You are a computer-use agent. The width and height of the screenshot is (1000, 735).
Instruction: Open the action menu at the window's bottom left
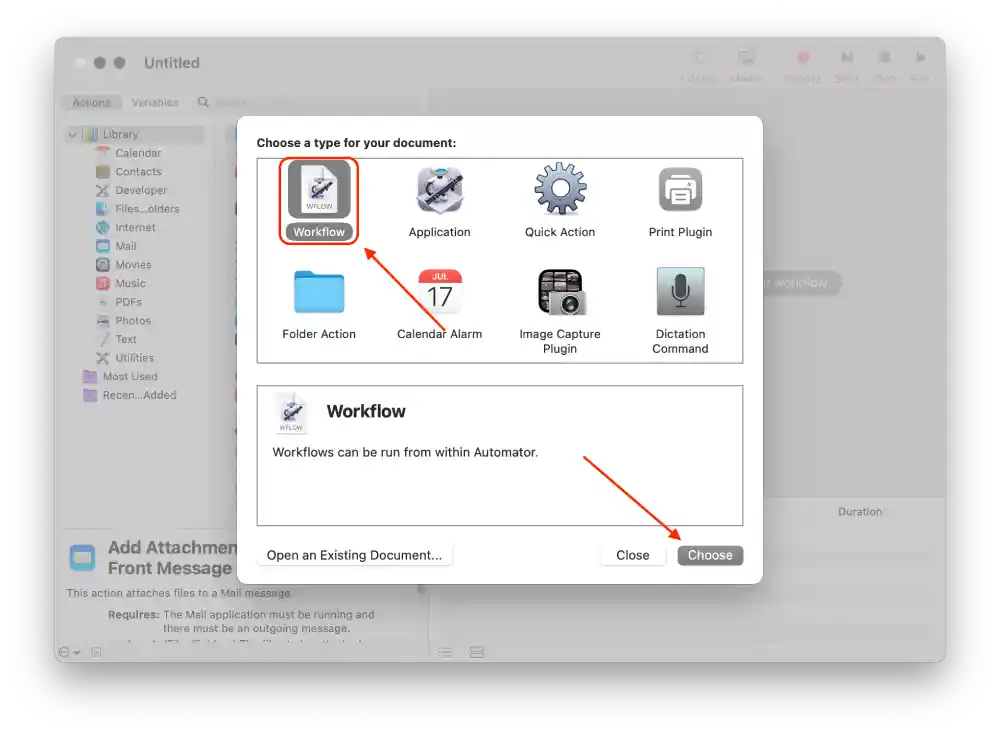[x=69, y=652]
